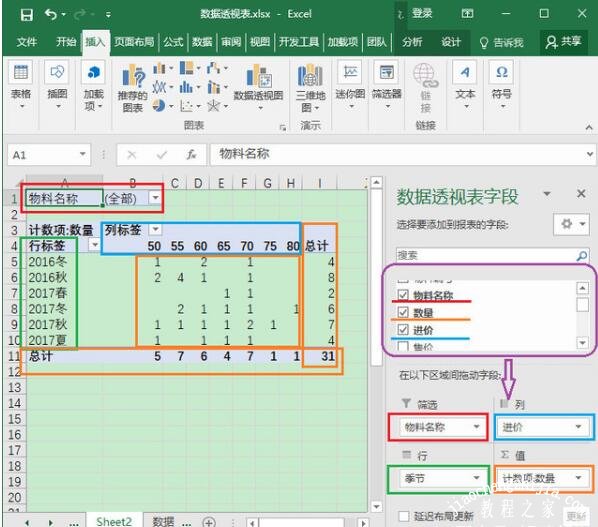
Task: Insert a pie chart from the icon
Action: click(159, 106)
